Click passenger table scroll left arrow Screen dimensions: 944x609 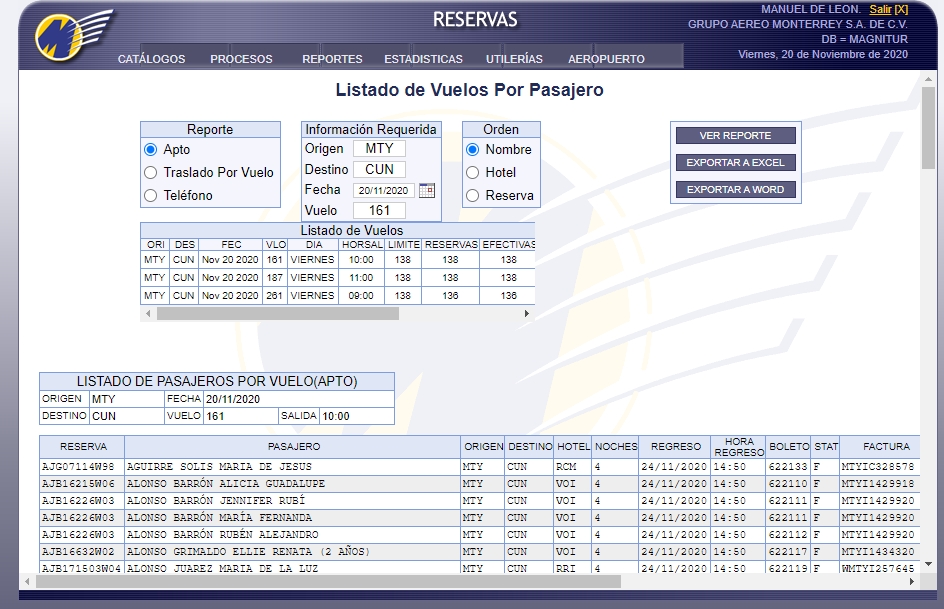tap(27, 581)
